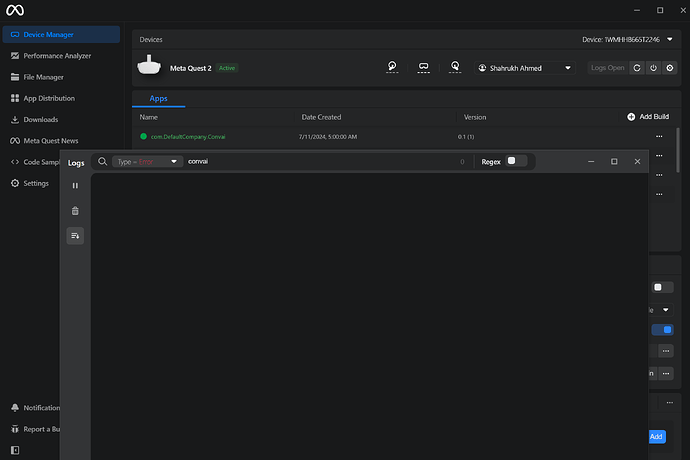Expand the Type = Error filter dropdown
The height and width of the screenshot is (460, 690).
[x=147, y=162]
